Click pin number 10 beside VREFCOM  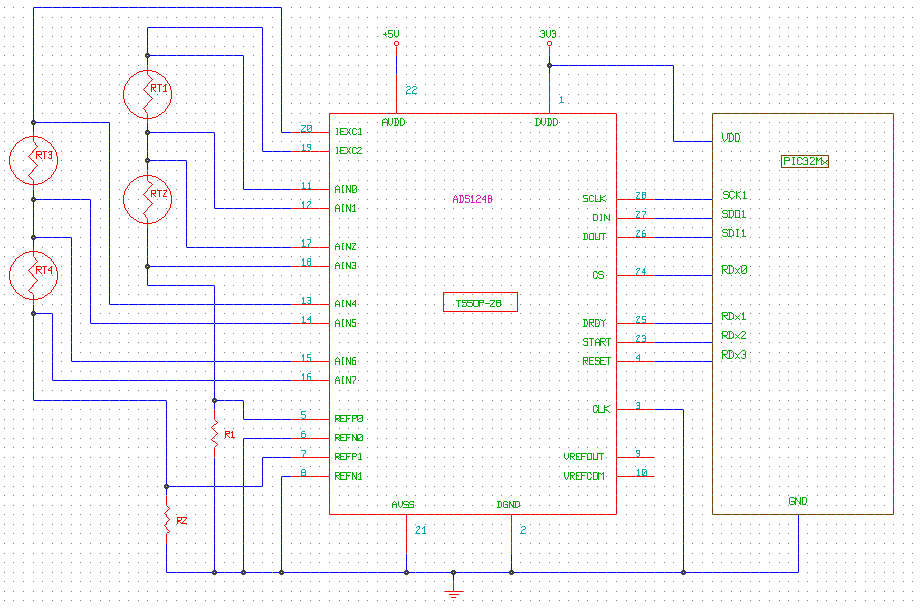pyautogui.click(x=641, y=473)
